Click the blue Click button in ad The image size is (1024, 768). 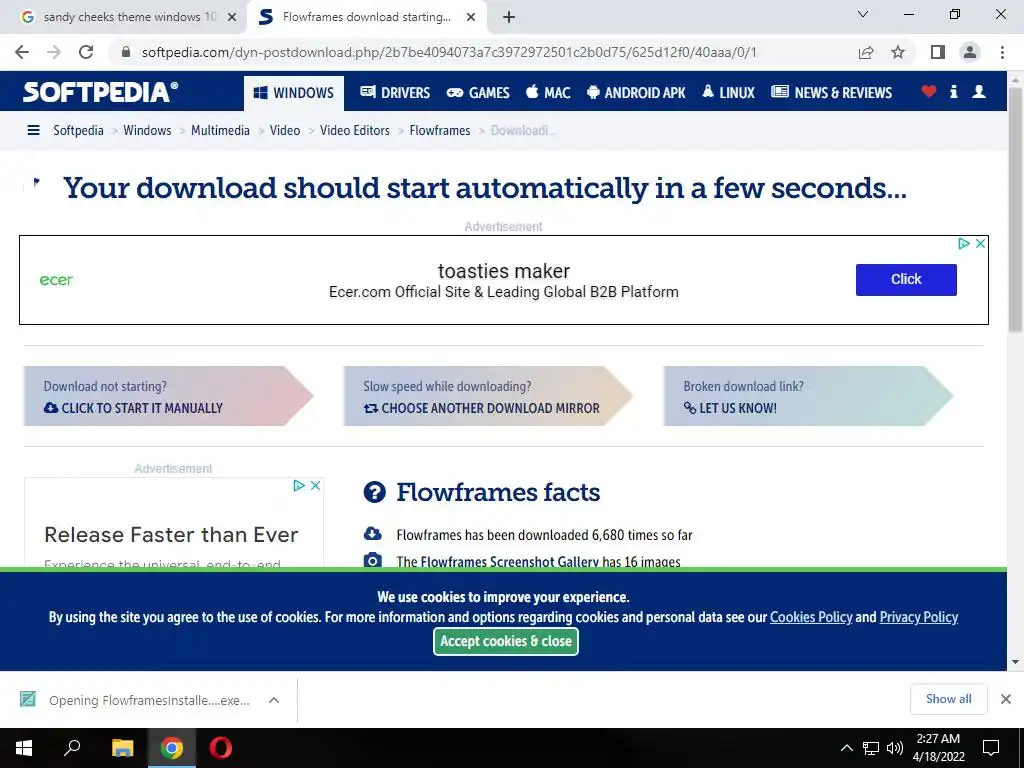point(906,280)
